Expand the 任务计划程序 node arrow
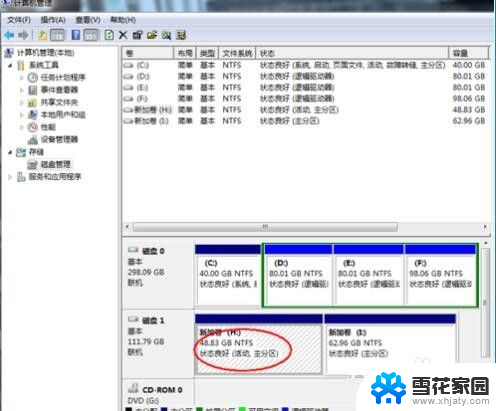Viewport: 496px width, 411px height. tap(22, 78)
